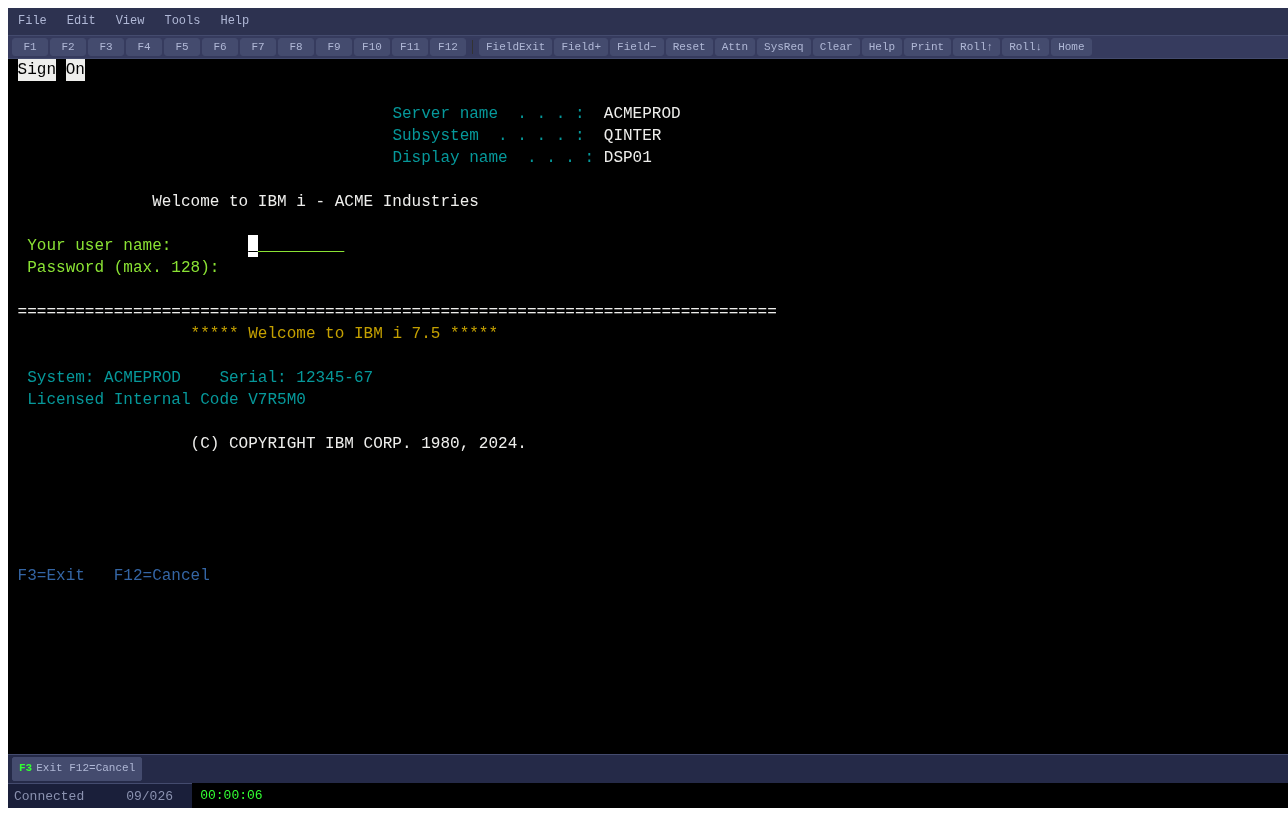Click the F4 toolbar key
Image resolution: width=1288 pixels, height=816 pixels.
[144, 47]
